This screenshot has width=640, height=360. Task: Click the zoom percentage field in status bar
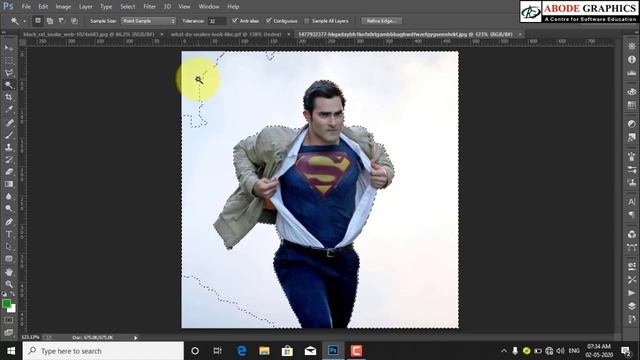click(x=31, y=338)
